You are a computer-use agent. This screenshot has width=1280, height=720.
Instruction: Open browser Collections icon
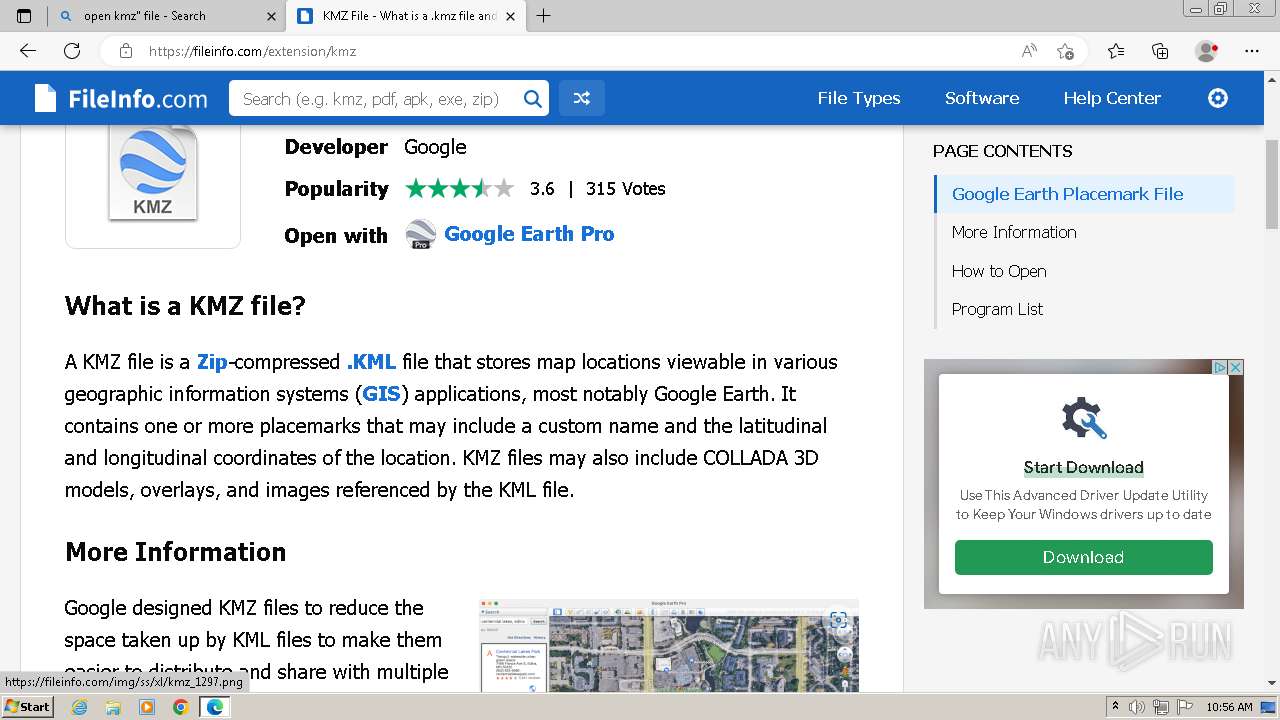pyautogui.click(x=1160, y=51)
